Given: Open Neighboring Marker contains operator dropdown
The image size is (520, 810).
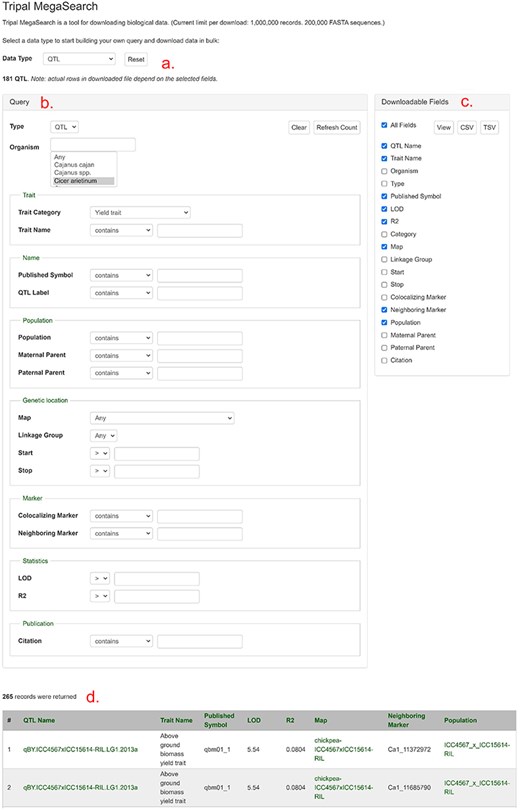Looking at the screenshot, I should 121,534.
